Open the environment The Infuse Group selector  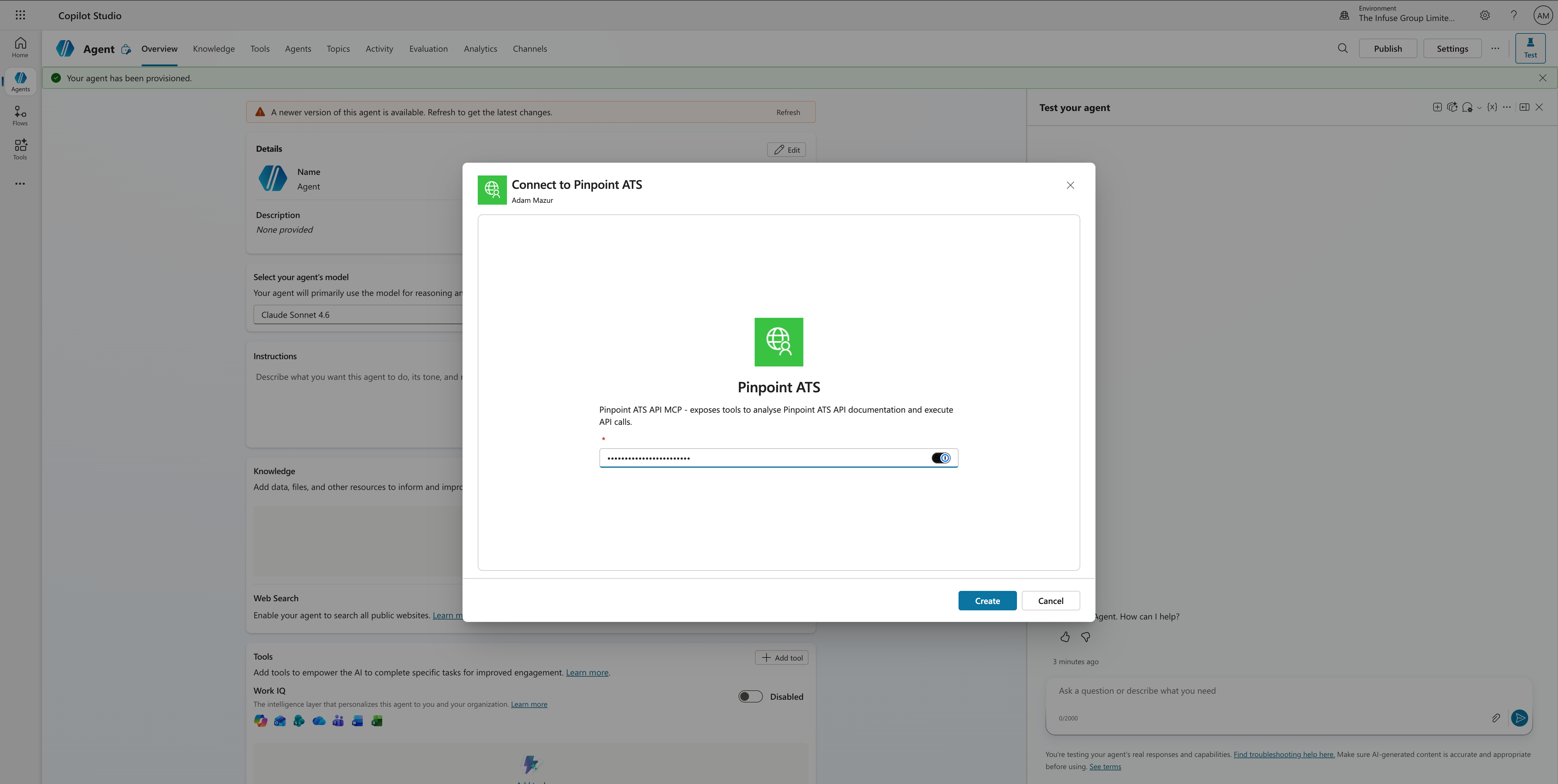1406,14
